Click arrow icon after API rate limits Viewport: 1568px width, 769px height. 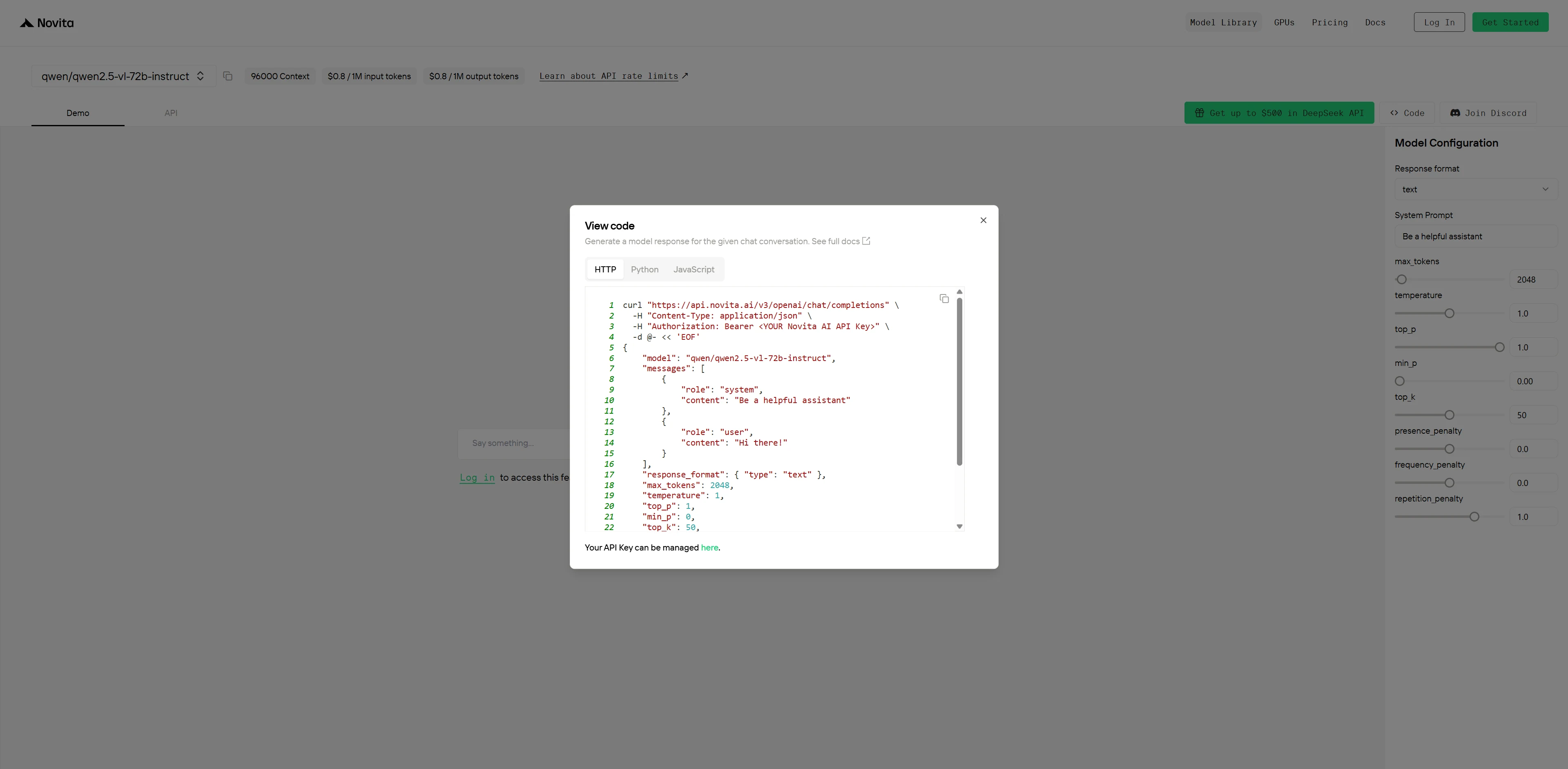click(x=685, y=76)
